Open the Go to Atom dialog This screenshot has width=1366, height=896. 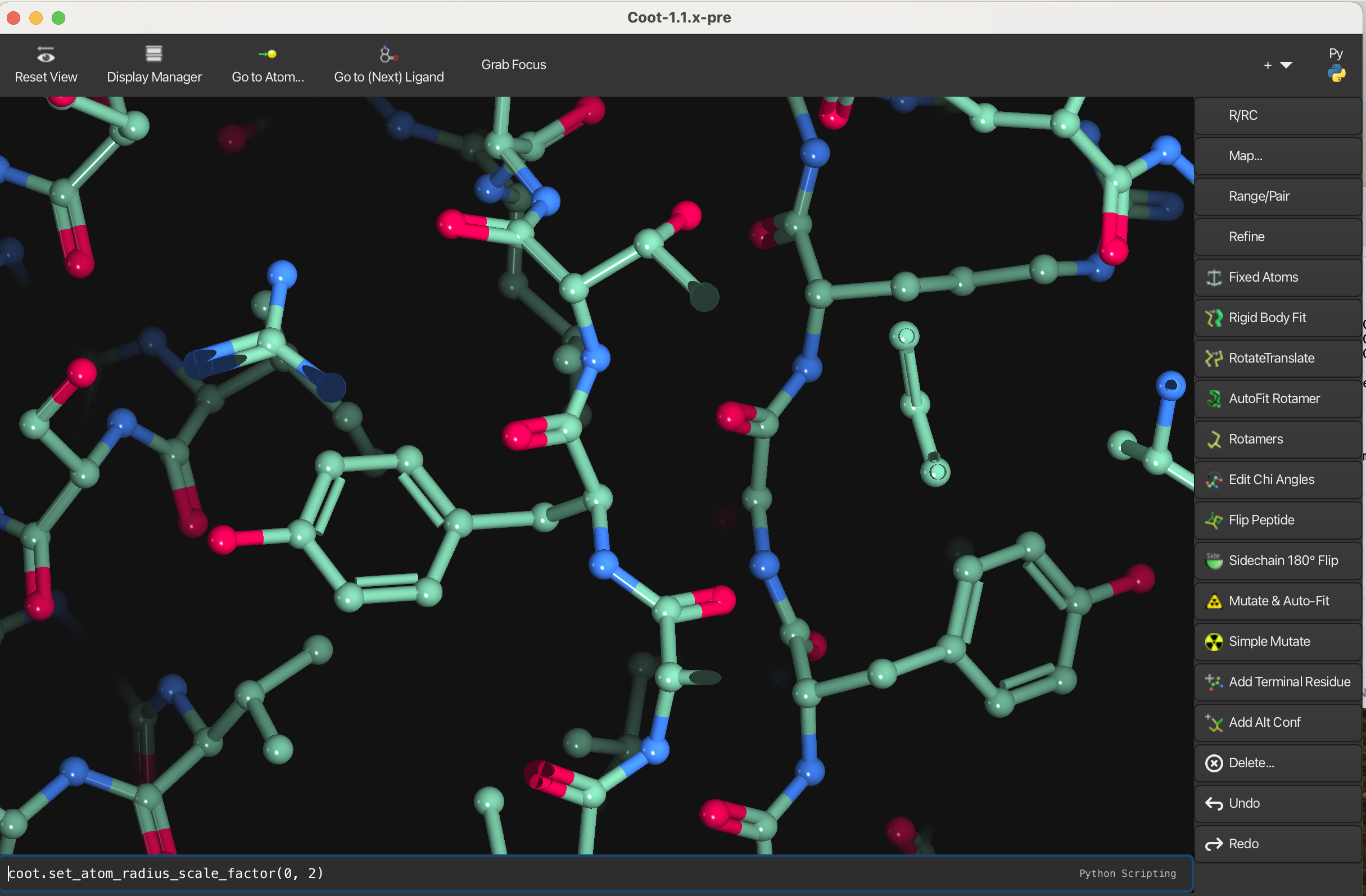(268, 64)
